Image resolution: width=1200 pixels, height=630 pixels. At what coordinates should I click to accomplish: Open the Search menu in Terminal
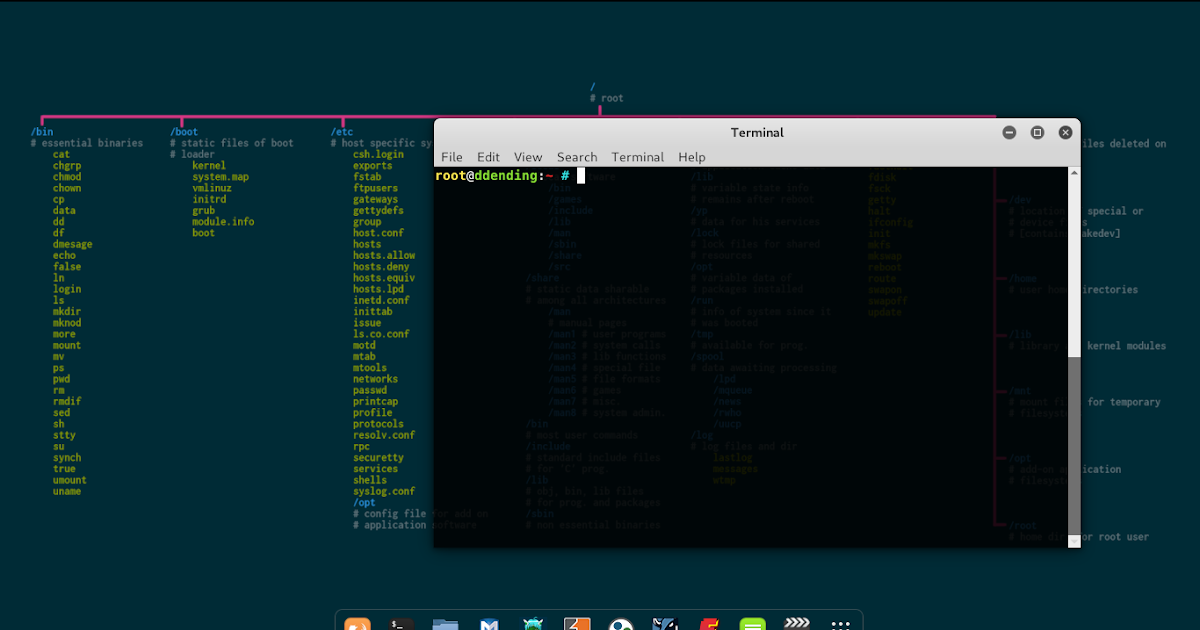pyautogui.click(x=577, y=157)
